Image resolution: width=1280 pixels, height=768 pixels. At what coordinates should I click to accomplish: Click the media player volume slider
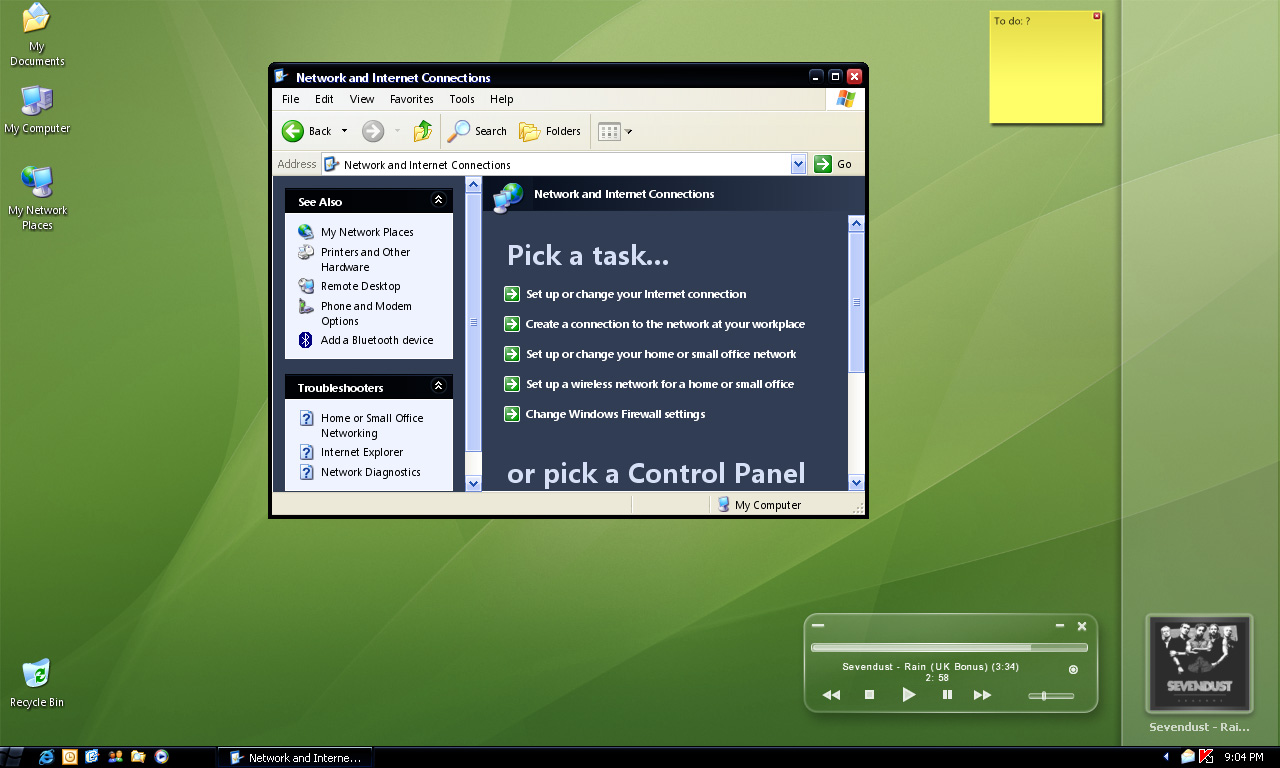[x=1050, y=696]
